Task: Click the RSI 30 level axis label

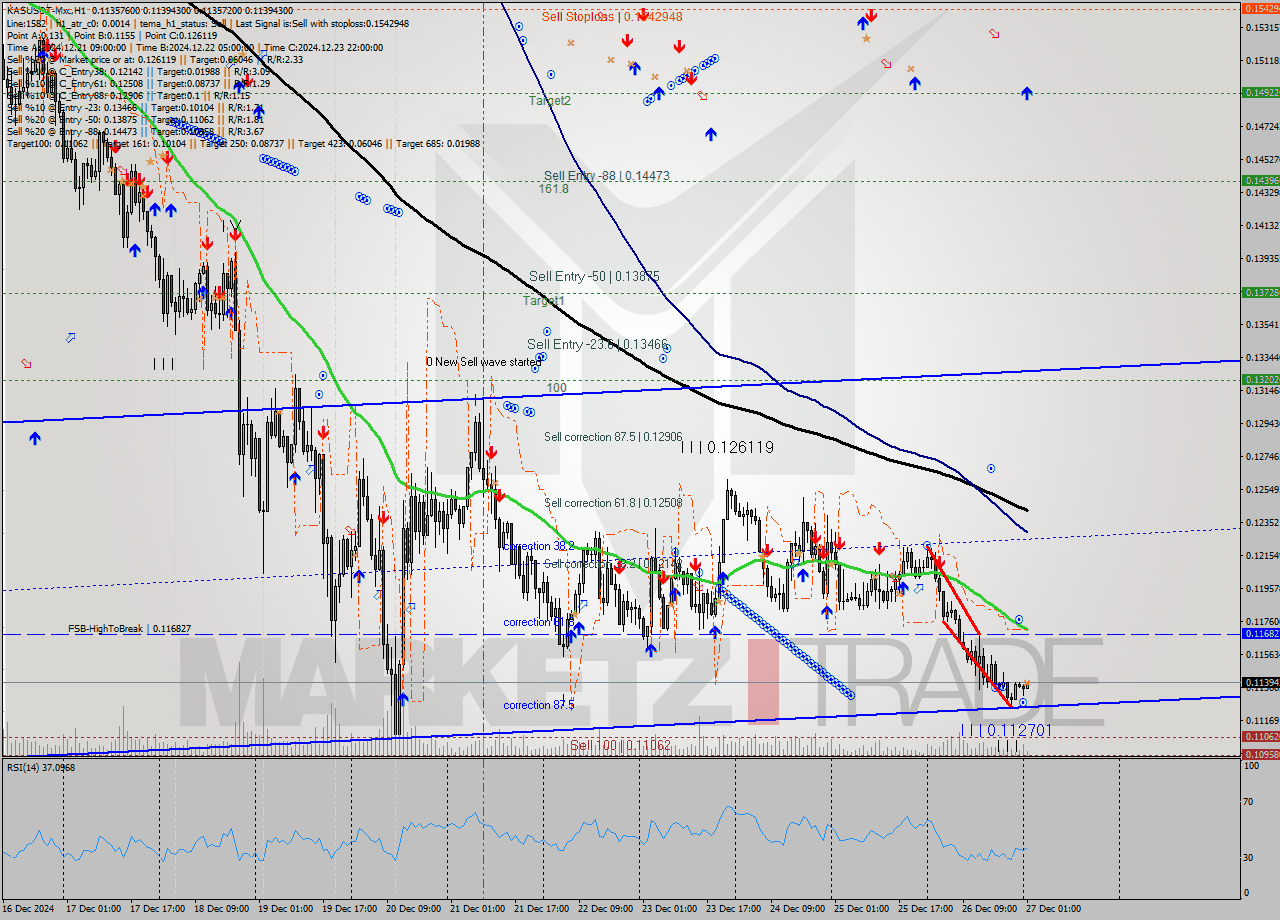Action: (x=1248, y=857)
